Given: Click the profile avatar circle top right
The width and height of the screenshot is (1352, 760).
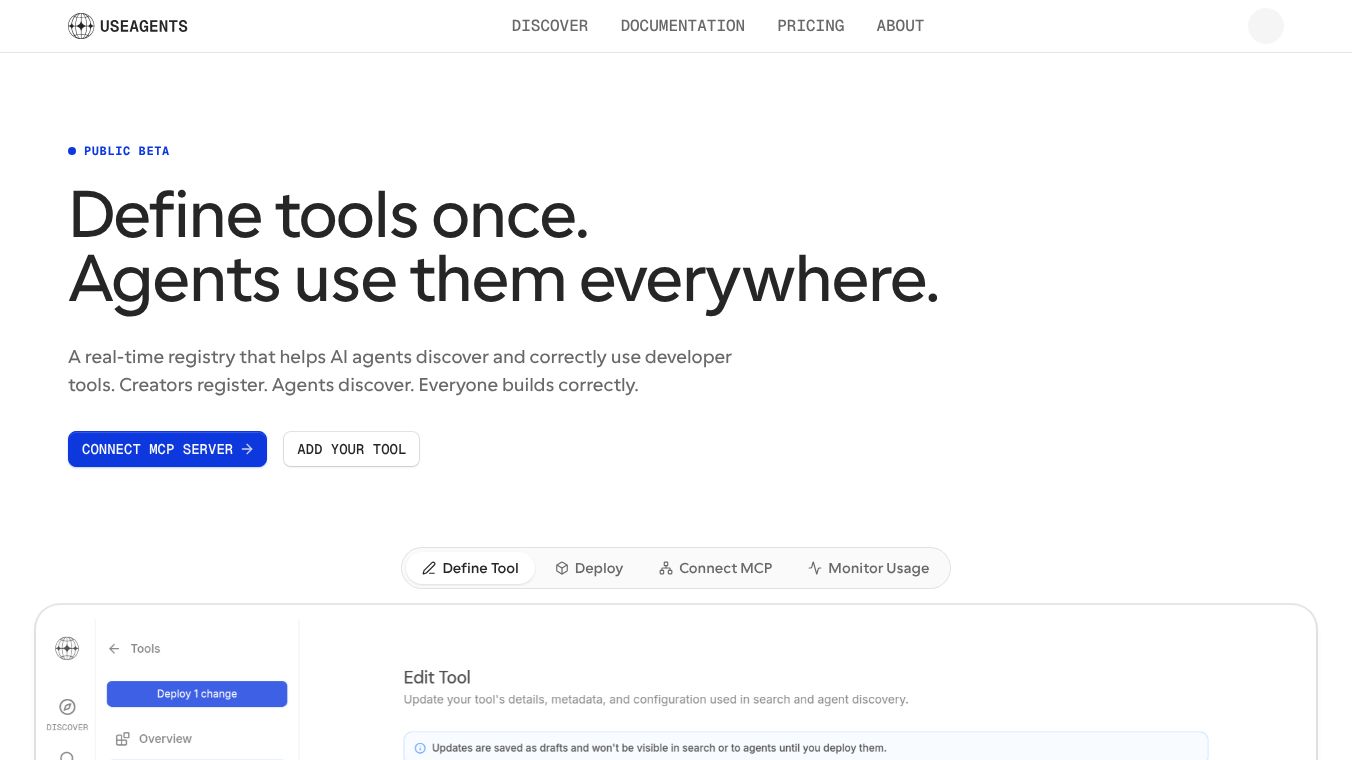Looking at the screenshot, I should point(1266,26).
